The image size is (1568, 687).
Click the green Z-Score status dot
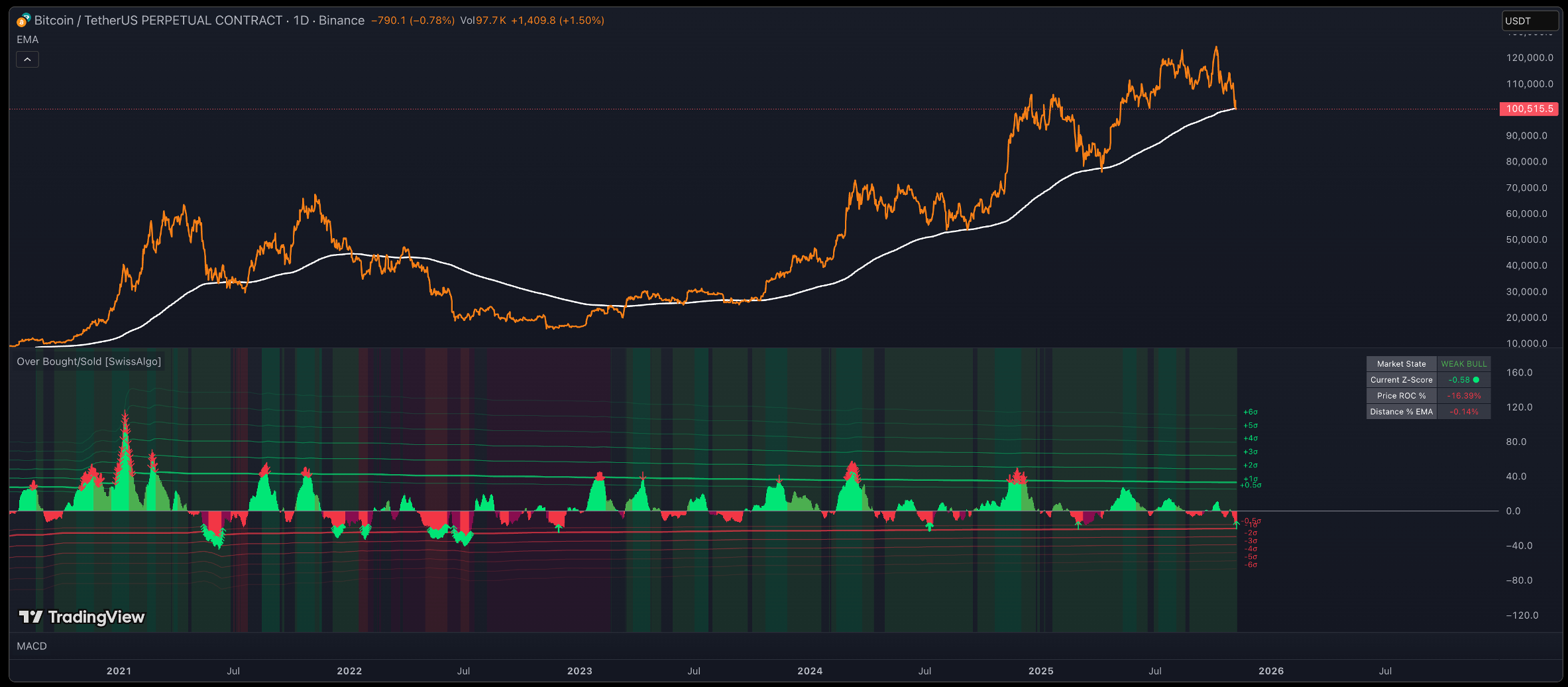[1476, 380]
